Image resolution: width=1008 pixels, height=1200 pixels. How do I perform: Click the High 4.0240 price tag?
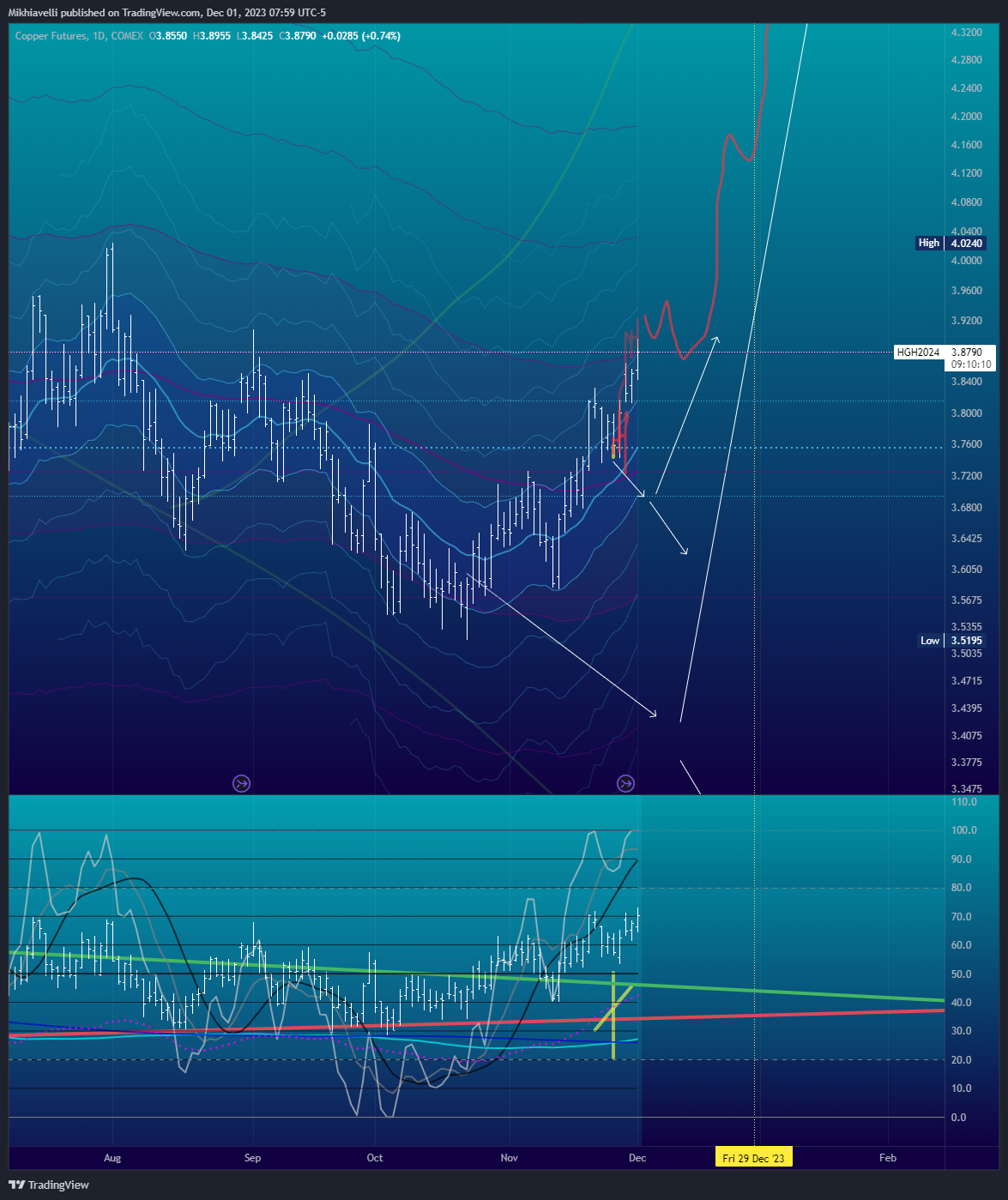point(951,244)
